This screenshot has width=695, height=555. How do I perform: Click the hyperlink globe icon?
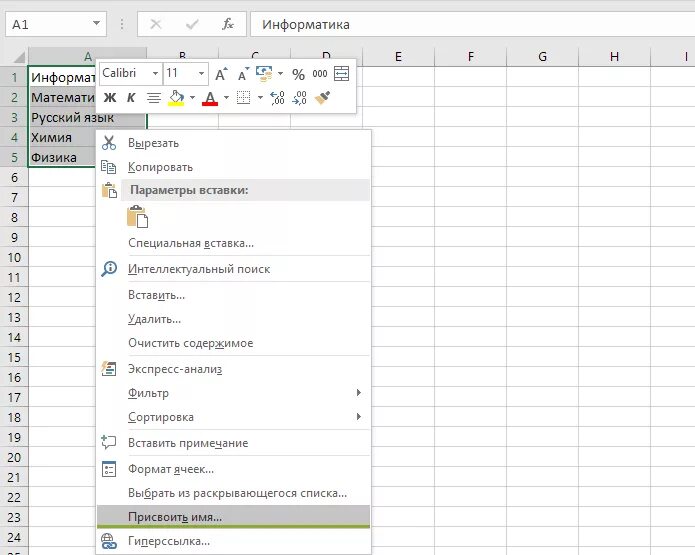coord(109,541)
